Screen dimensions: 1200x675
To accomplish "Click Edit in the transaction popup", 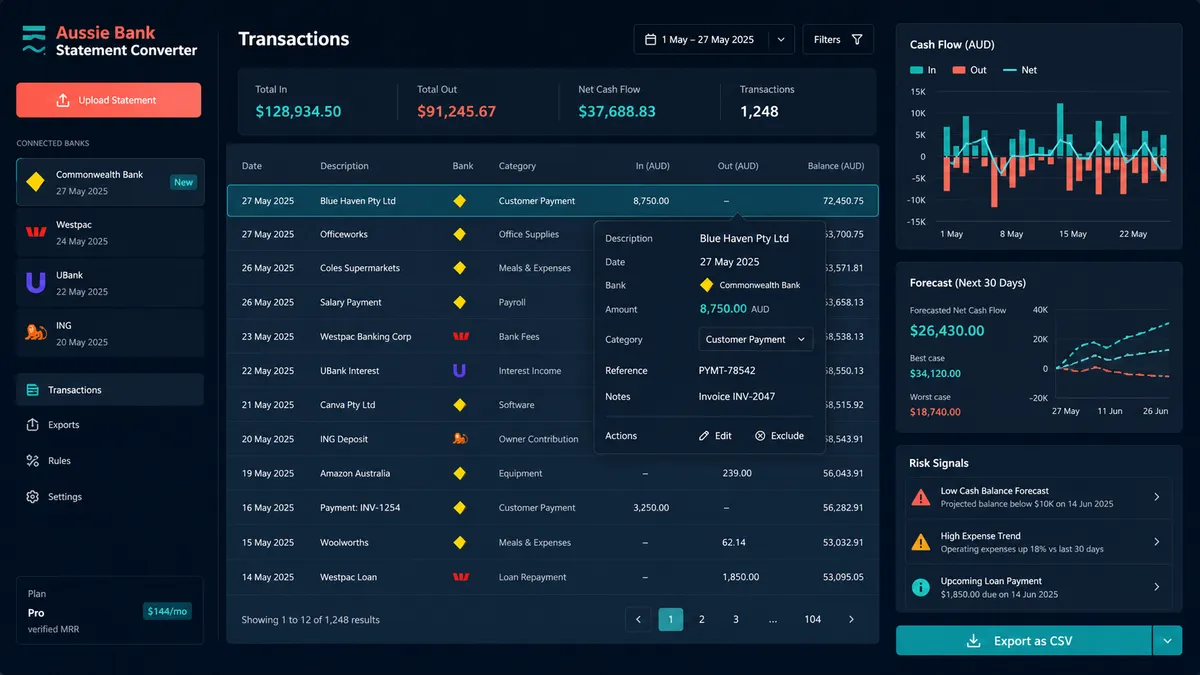I will [x=715, y=436].
